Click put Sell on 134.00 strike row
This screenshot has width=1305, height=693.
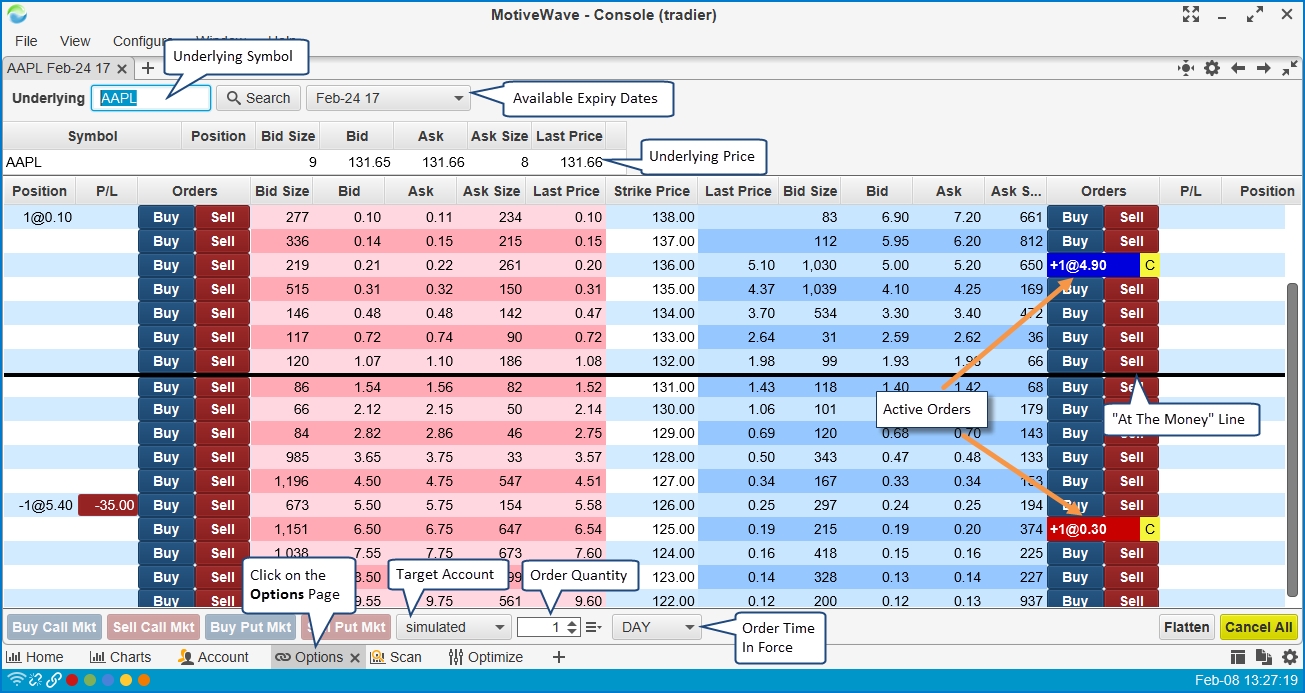pos(1132,313)
